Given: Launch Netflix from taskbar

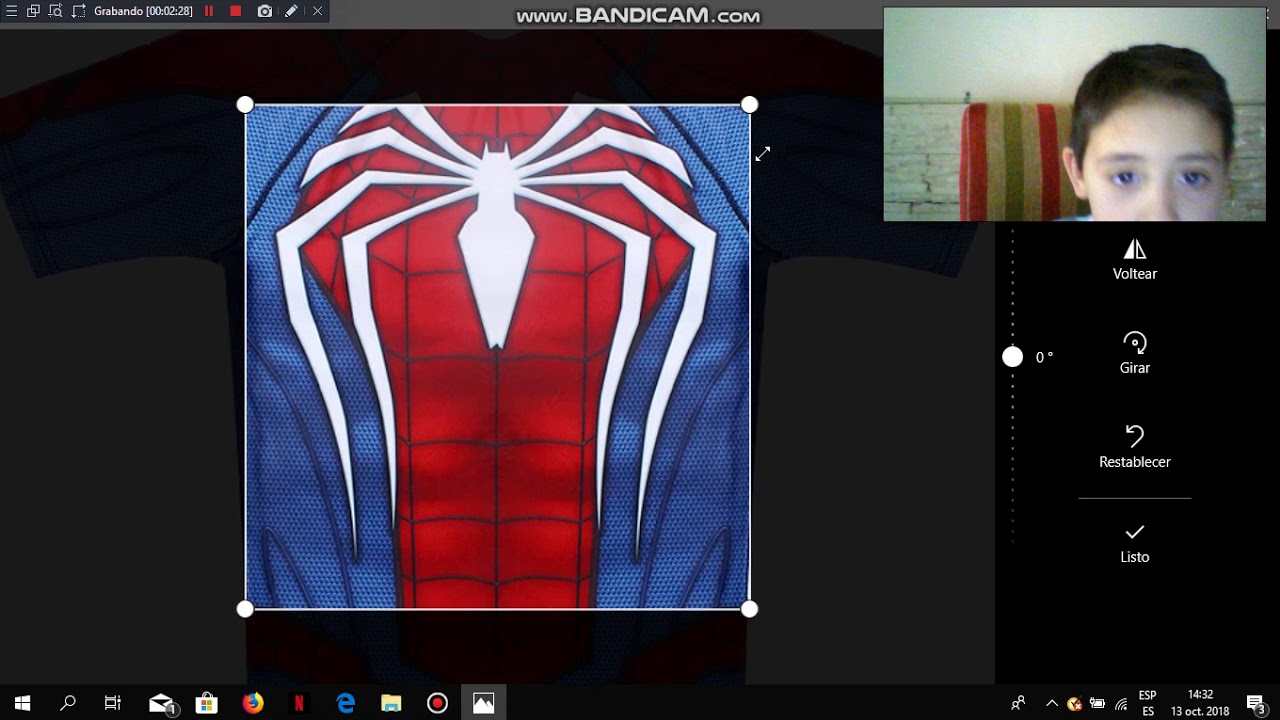Looking at the screenshot, I should (x=299, y=703).
